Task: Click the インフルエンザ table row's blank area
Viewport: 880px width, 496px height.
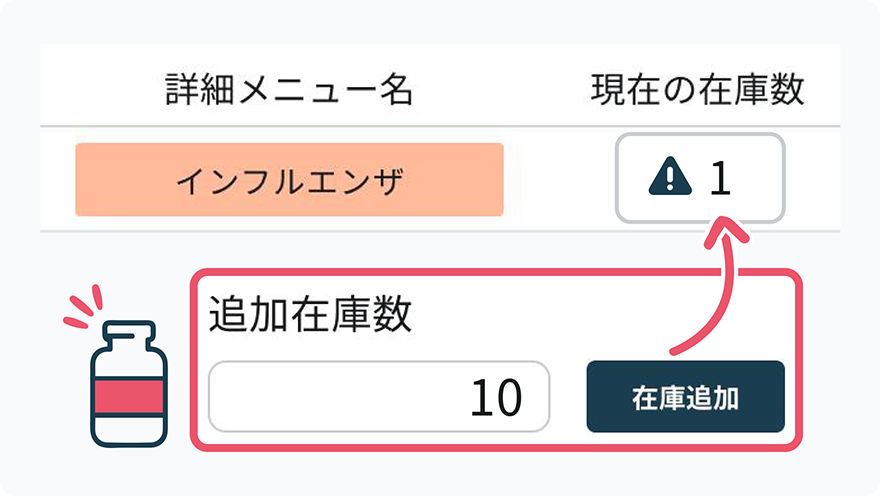Action: pos(559,178)
